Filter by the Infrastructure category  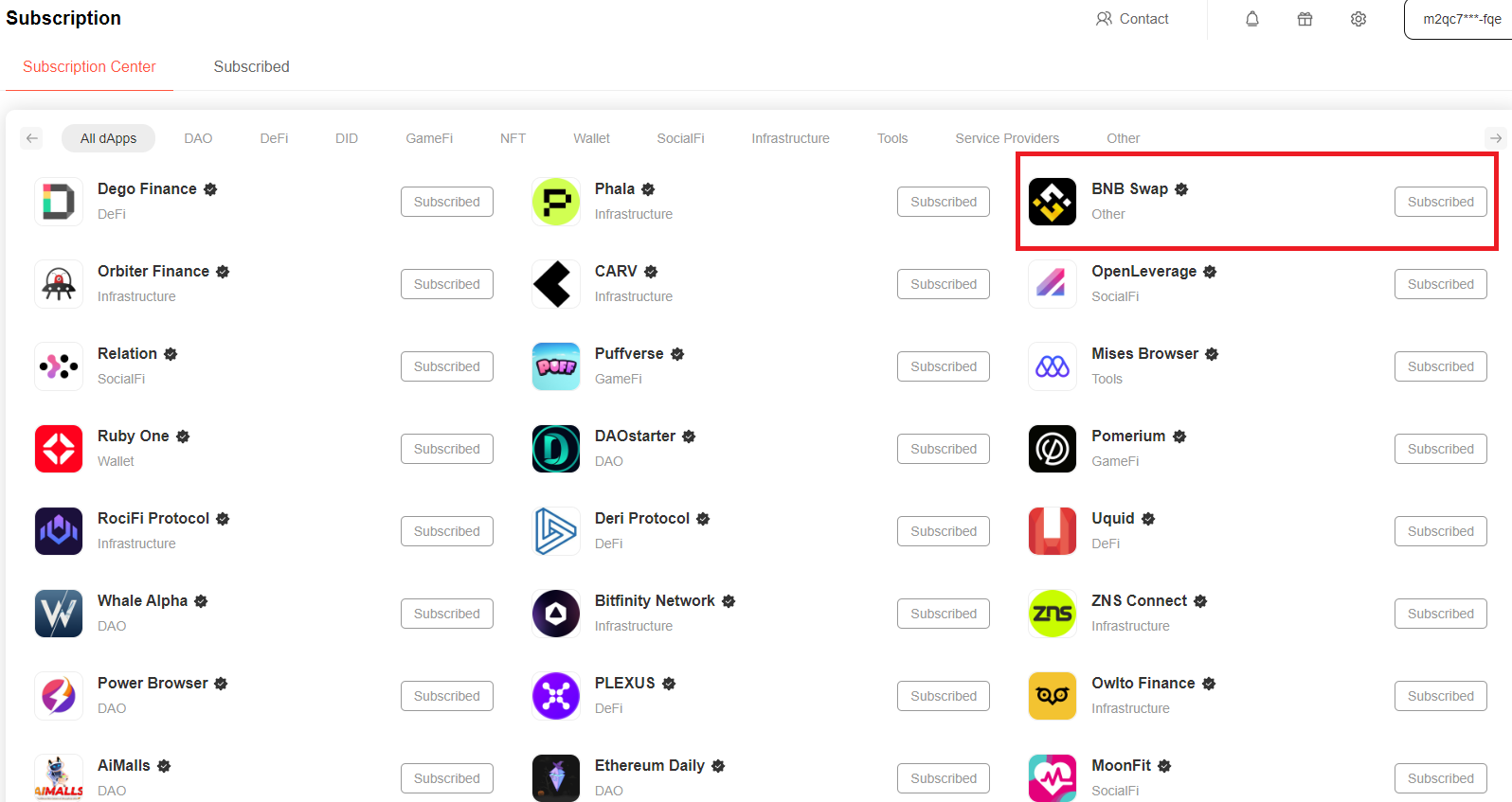[x=790, y=138]
